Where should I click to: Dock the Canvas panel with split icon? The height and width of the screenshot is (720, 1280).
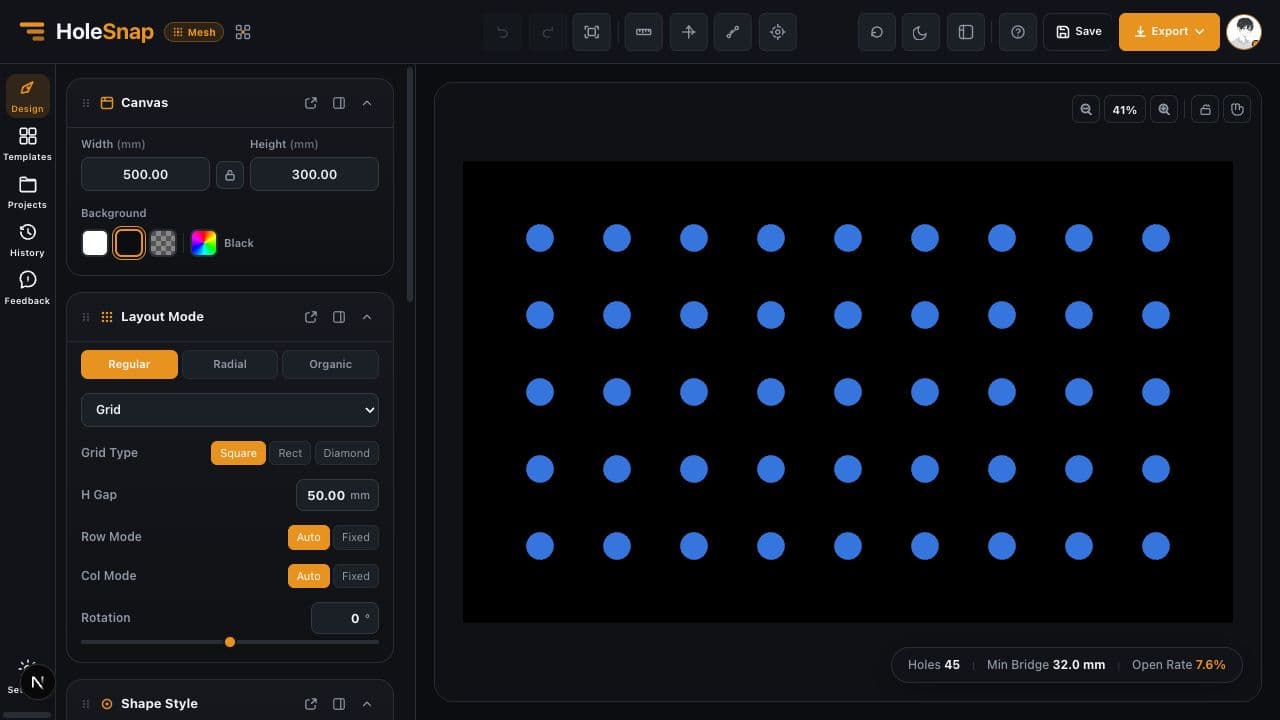click(339, 103)
